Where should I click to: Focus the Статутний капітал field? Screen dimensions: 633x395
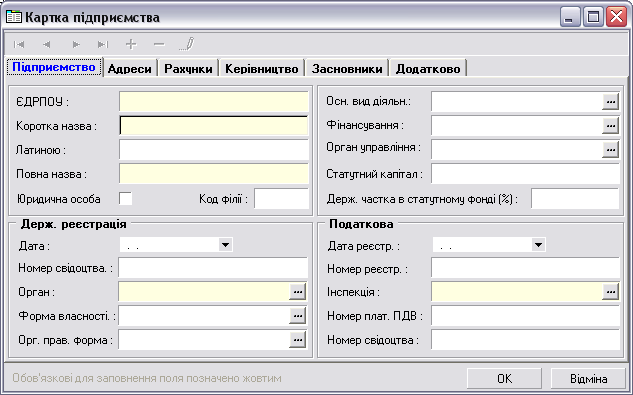click(x=525, y=174)
